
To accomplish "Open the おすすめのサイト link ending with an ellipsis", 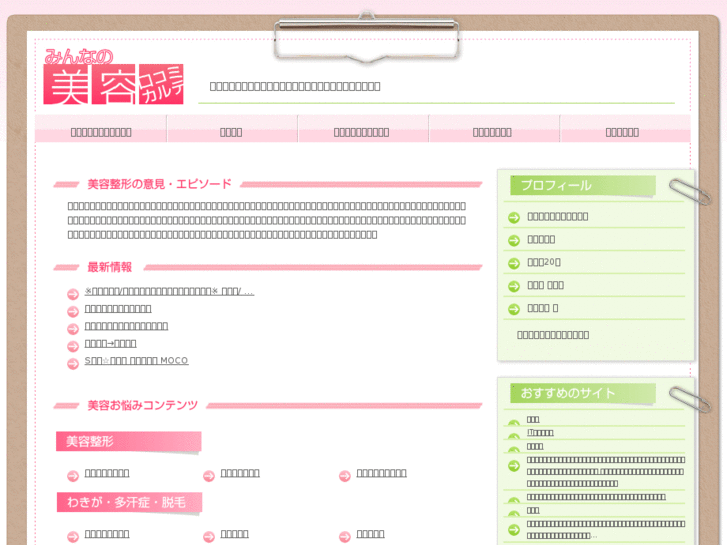I will (x=606, y=529).
